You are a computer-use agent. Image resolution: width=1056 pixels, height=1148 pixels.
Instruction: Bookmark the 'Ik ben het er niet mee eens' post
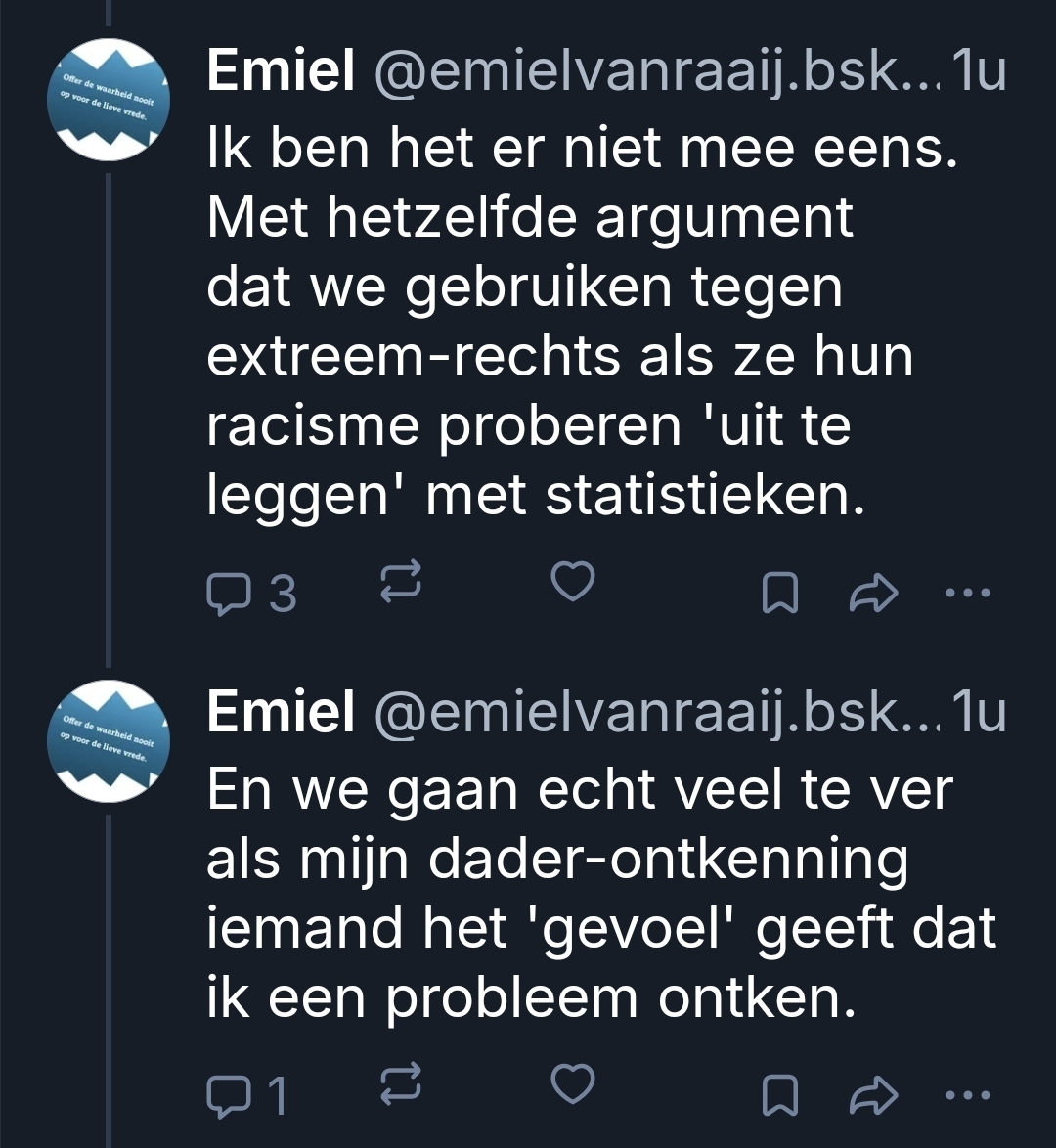coord(778,592)
